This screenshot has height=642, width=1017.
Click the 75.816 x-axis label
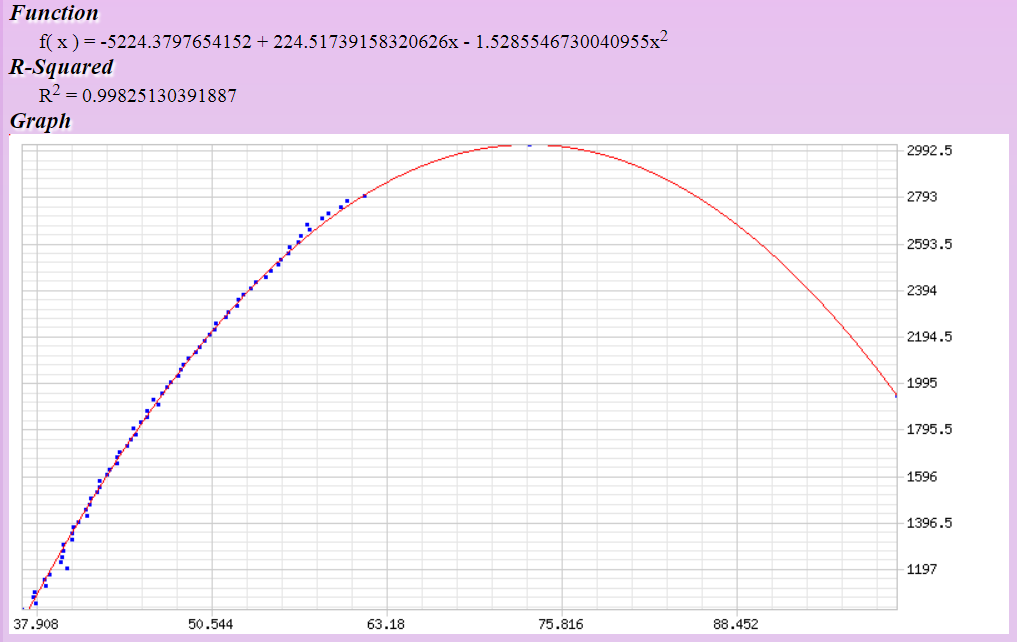pos(560,625)
